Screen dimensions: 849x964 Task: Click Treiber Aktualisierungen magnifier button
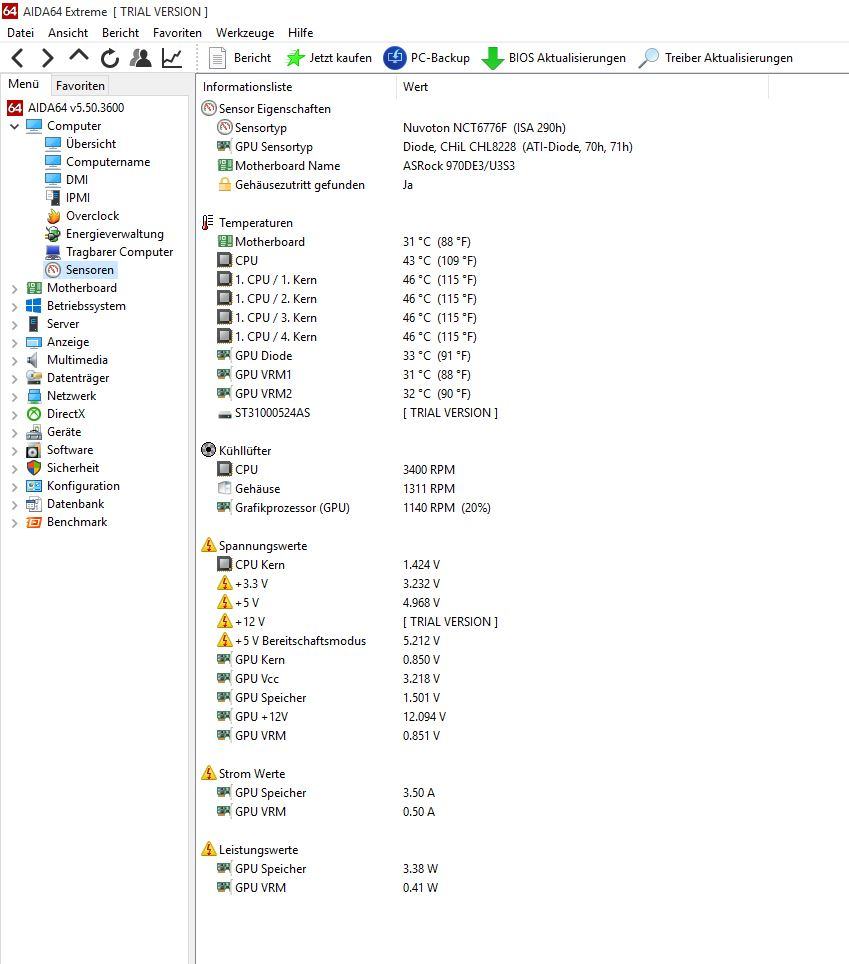tap(715, 58)
